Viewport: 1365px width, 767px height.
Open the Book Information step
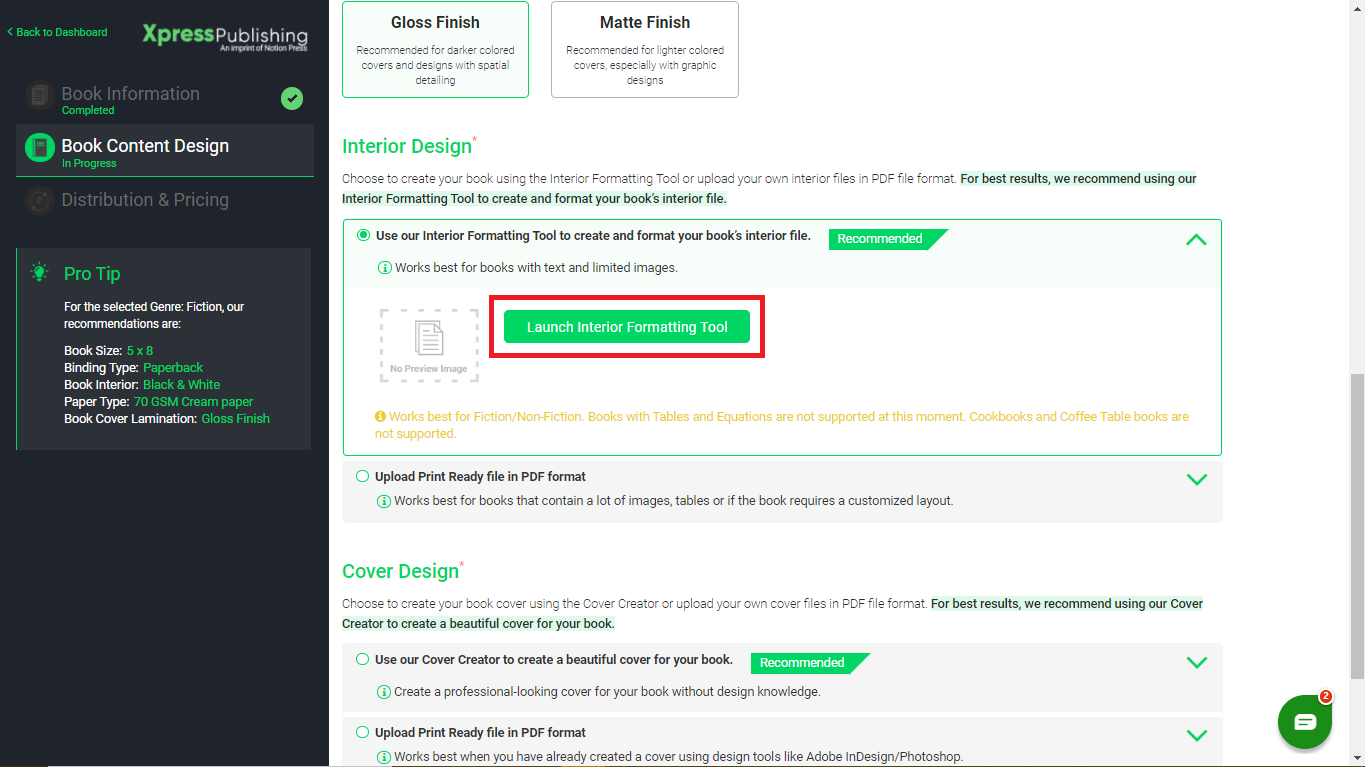click(130, 94)
